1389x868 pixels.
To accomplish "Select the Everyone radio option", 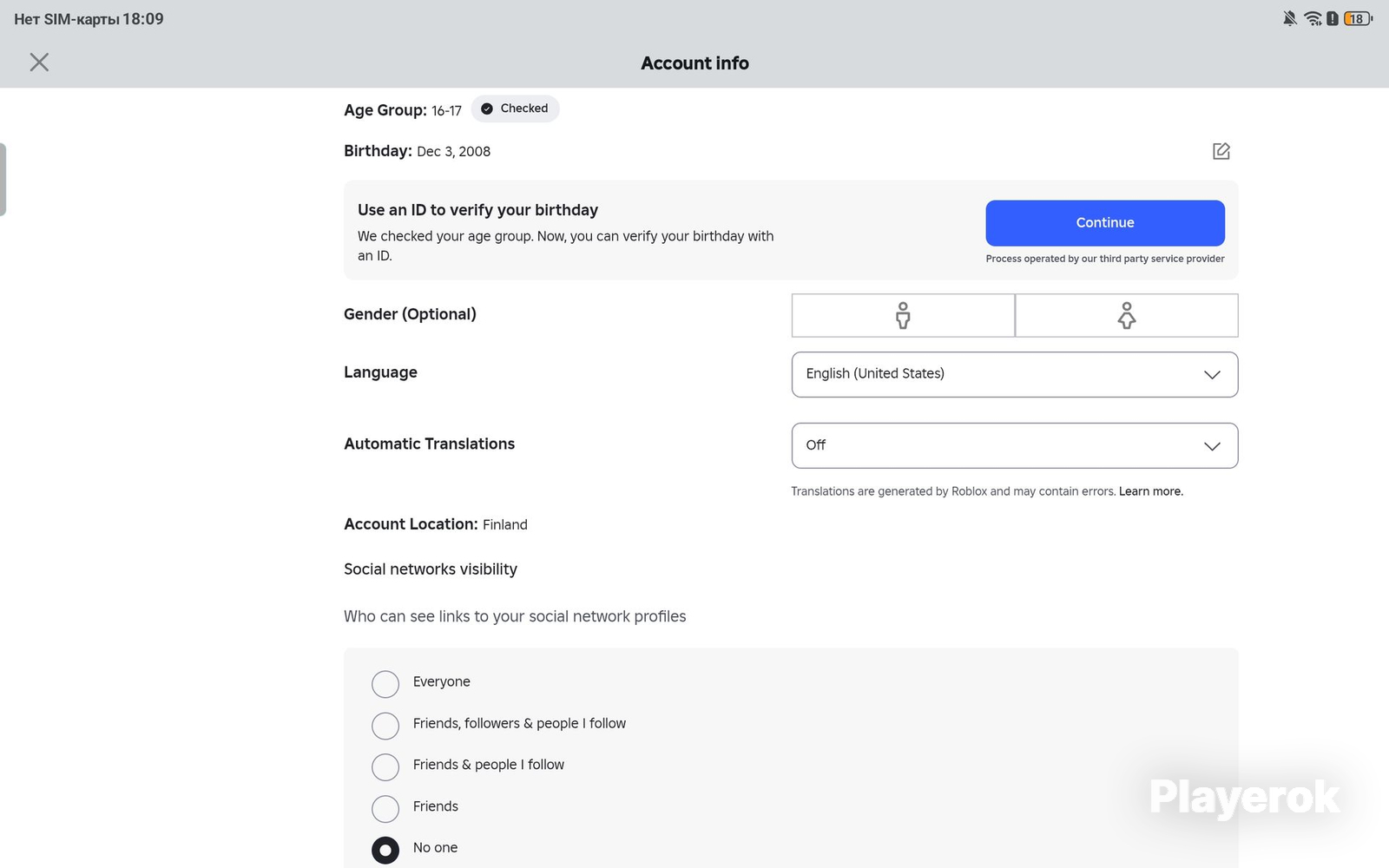I will click(x=385, y=684).
